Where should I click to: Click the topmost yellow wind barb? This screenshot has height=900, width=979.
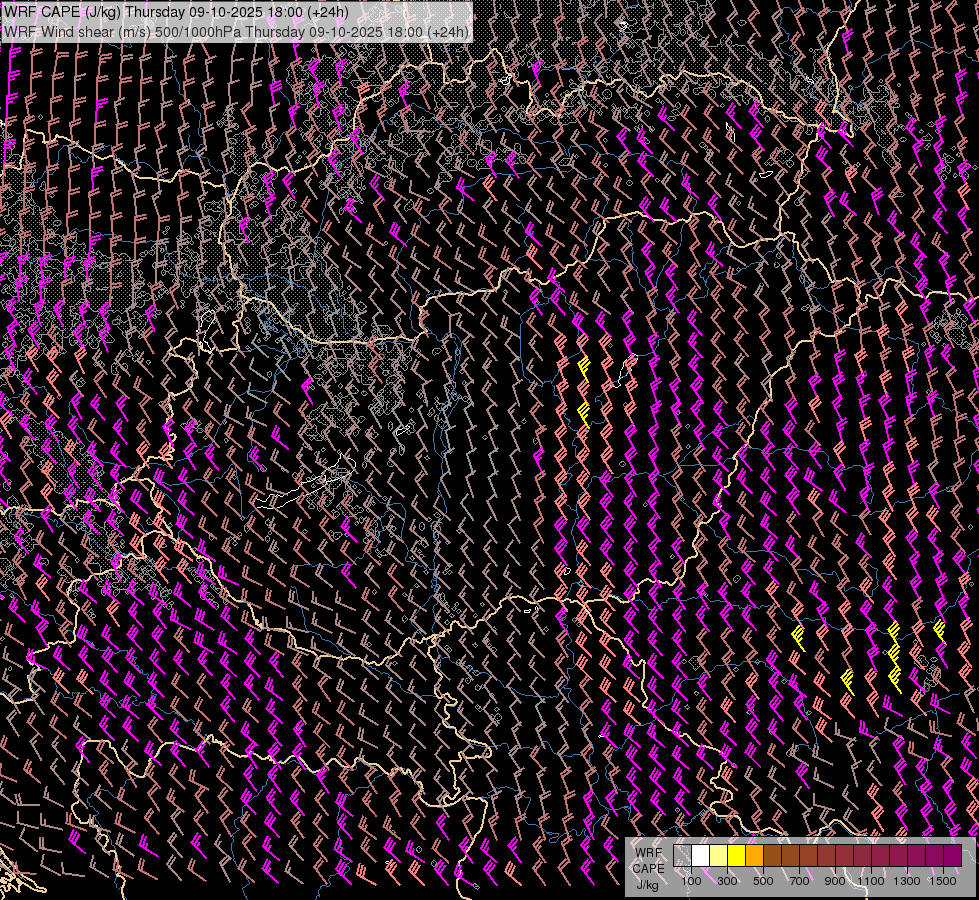click(583, 367)
